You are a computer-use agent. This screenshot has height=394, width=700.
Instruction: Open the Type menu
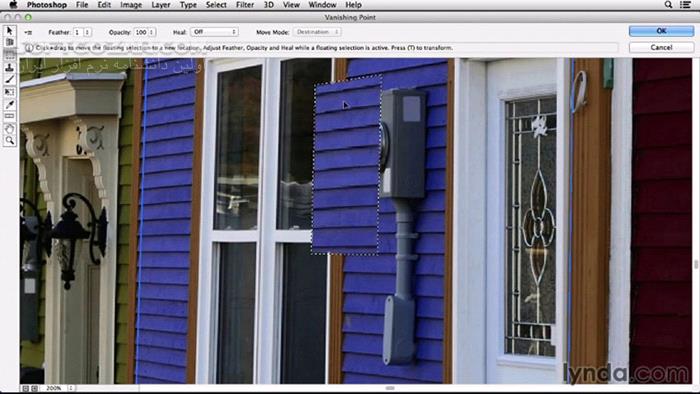click(x=188, y=5)
